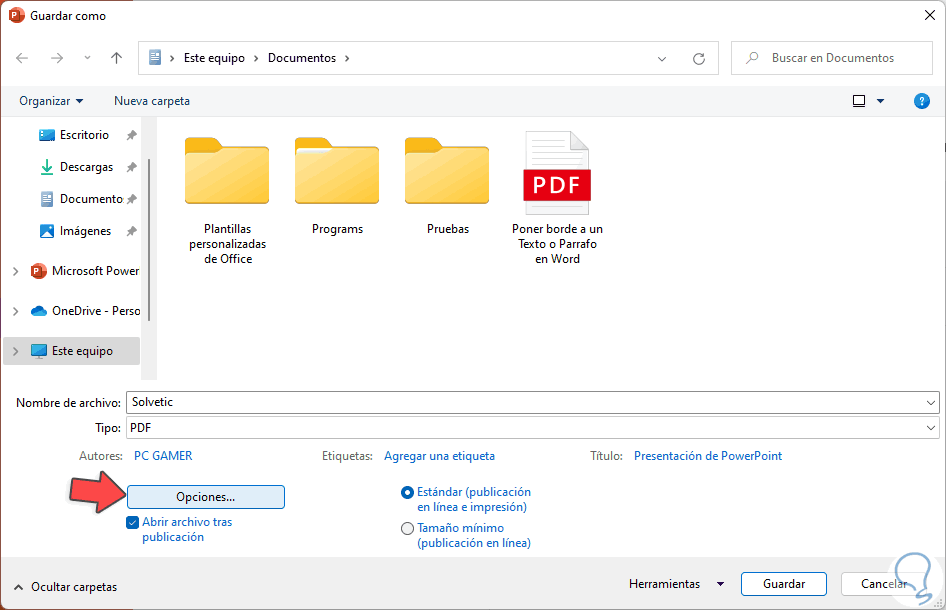Select Tamaño mínimo publication option

point(407,528)
